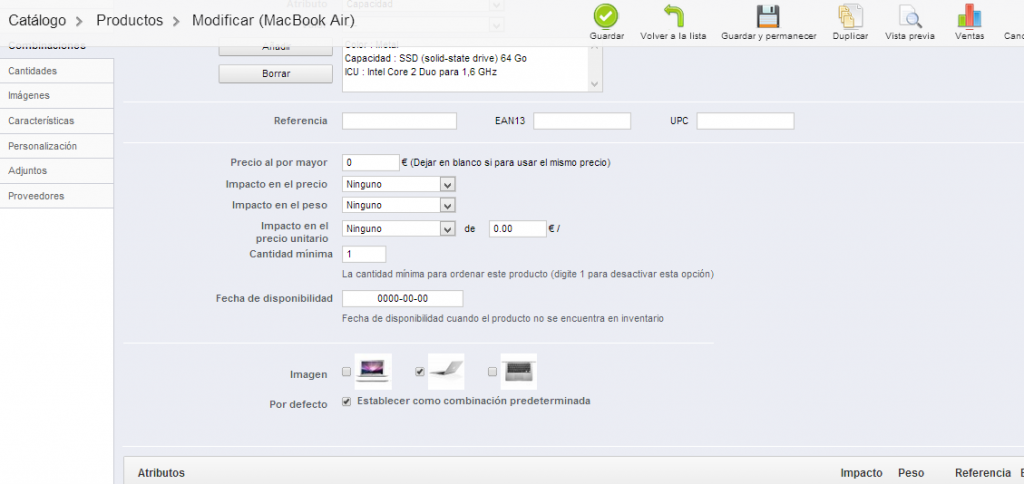Go to Productos in the breadcrumb

129,20
